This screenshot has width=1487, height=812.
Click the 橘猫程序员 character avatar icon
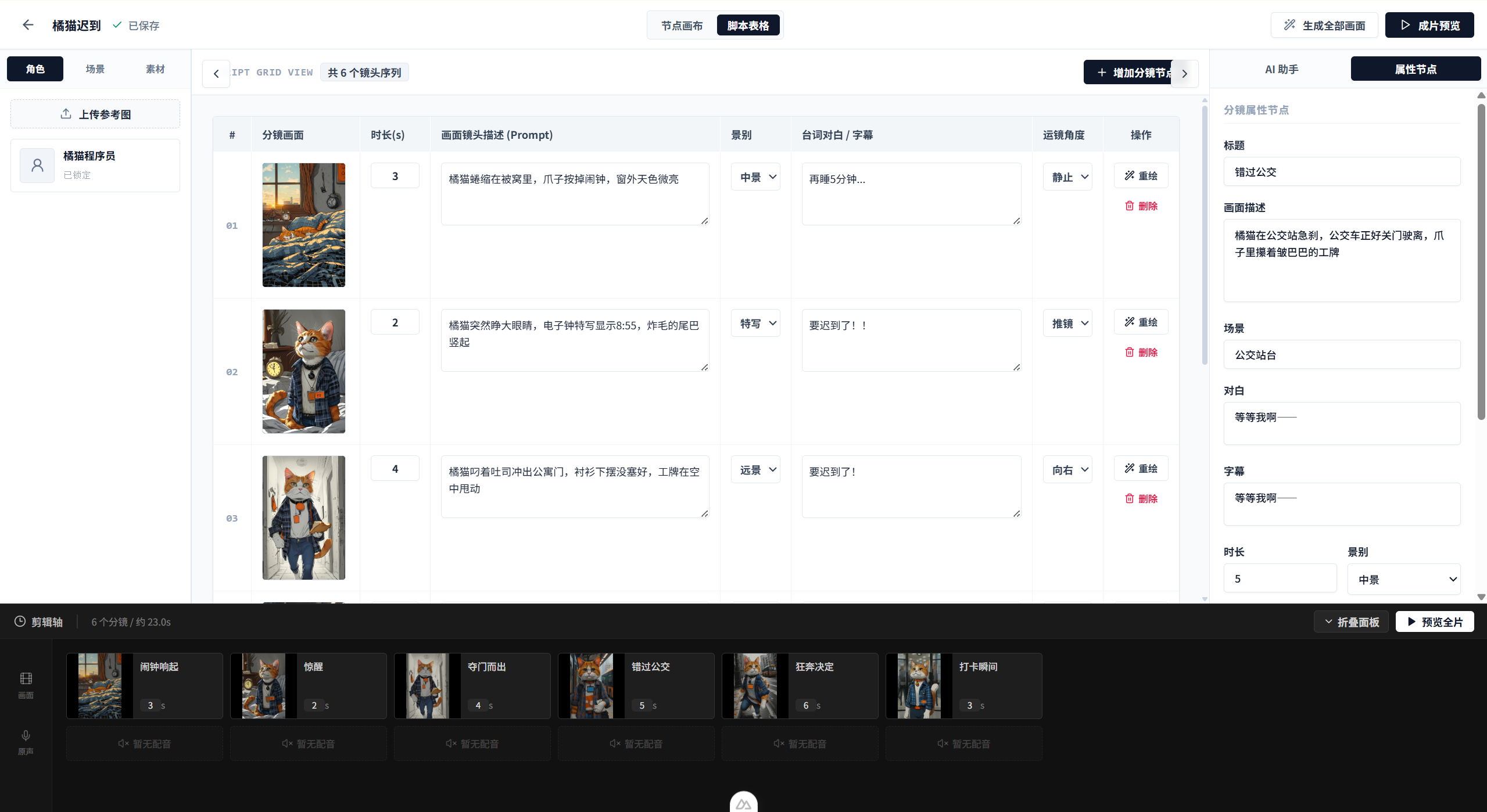[37, 166]
